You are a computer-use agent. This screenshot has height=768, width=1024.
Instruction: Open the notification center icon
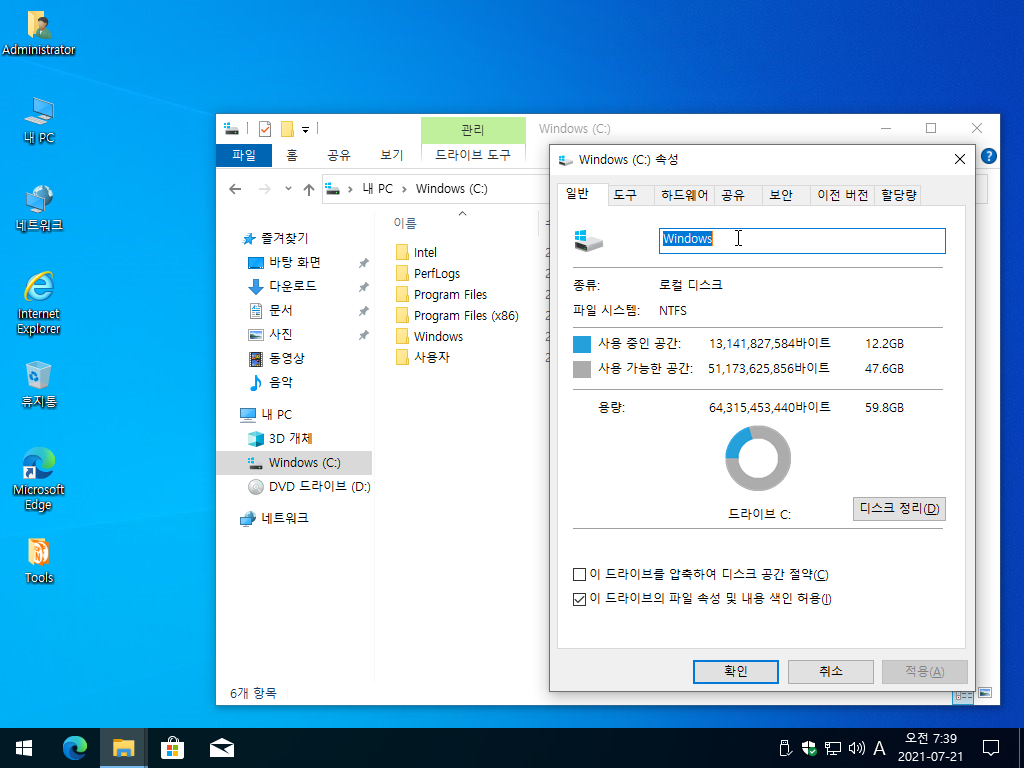click(x=991, y=748)
